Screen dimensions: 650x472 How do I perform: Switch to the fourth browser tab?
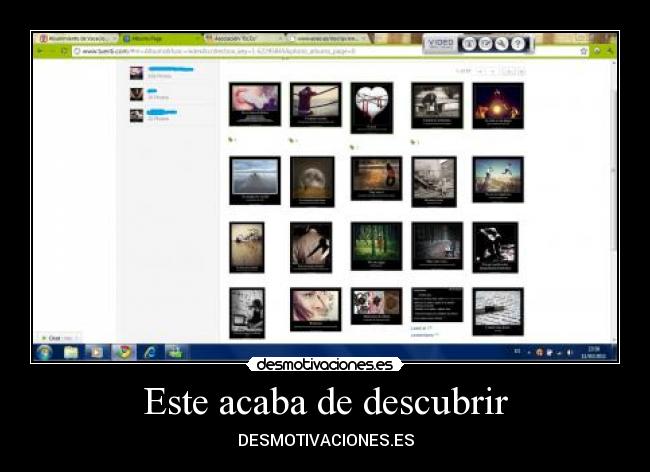[x=327, y=39]
